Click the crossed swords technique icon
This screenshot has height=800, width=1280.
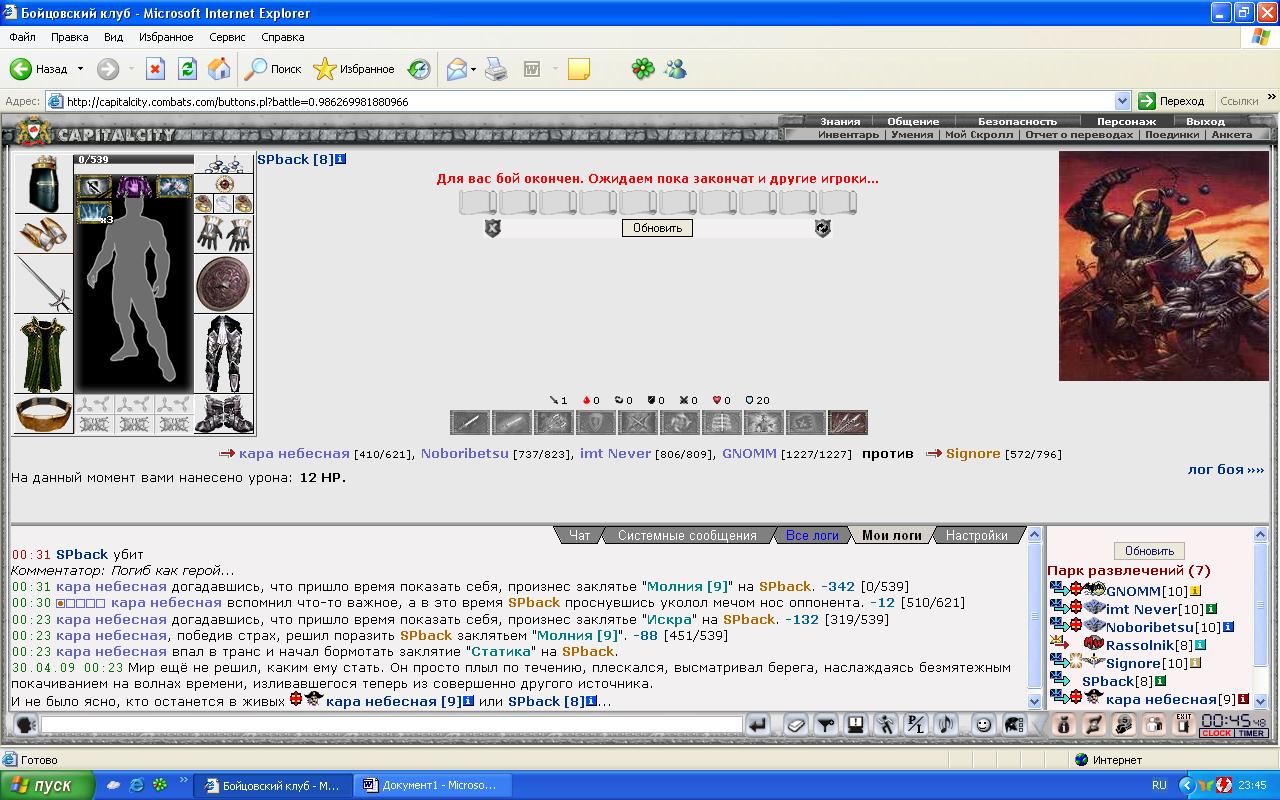click(x=638, y=422)
